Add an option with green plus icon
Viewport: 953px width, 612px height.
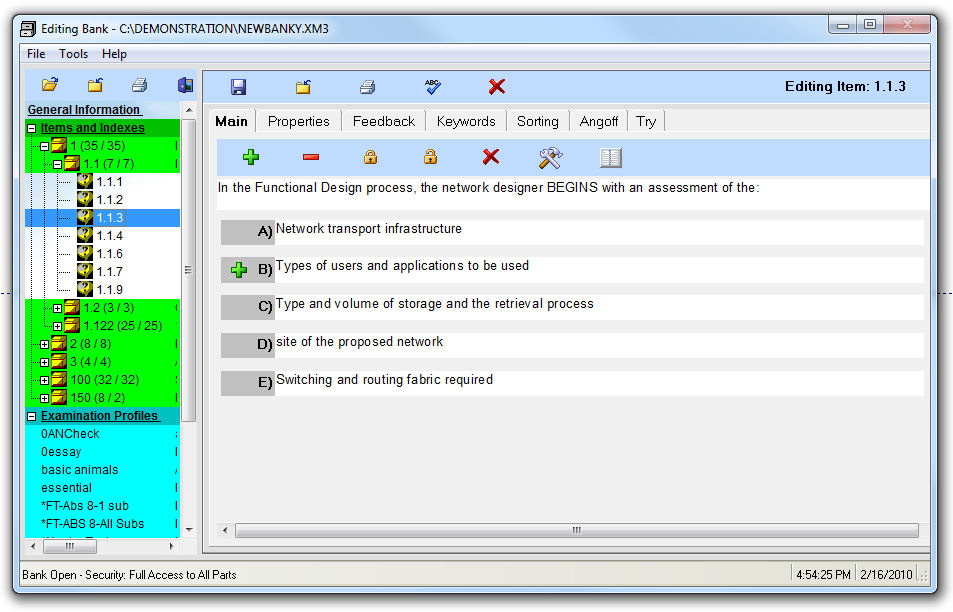(x=251, y=157)
